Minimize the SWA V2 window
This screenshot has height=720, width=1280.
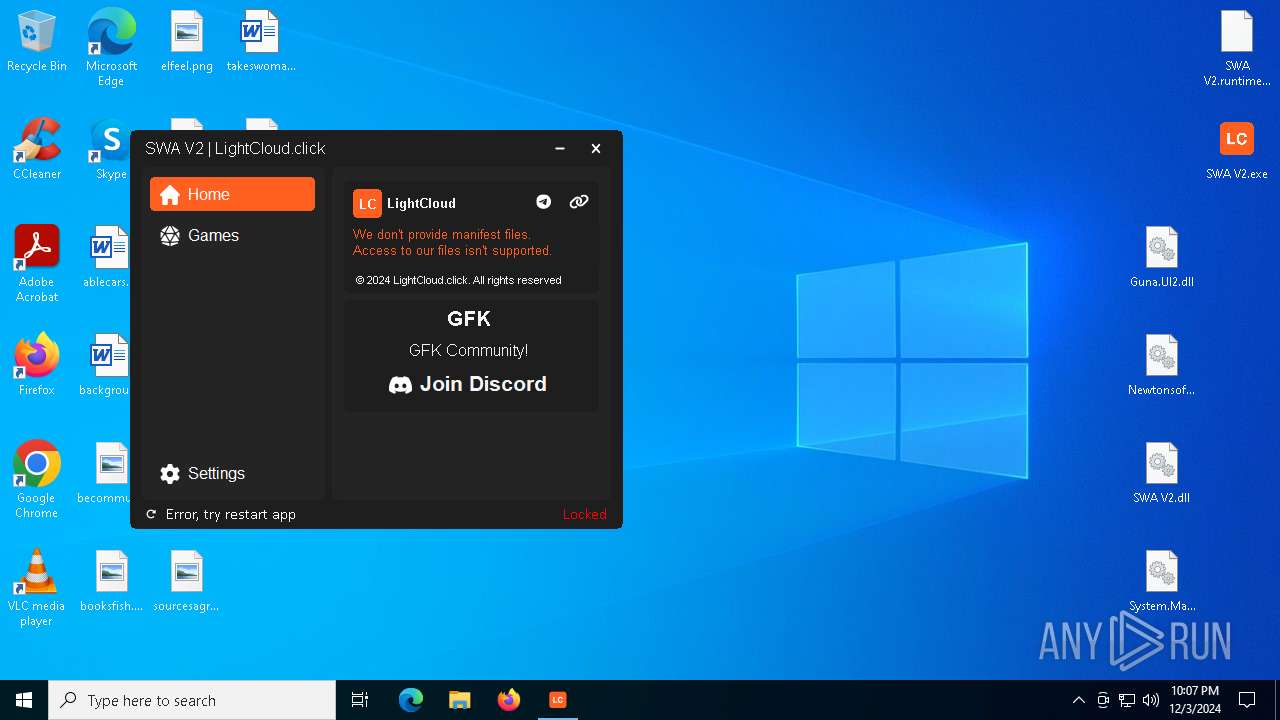(x=560, y=148)
